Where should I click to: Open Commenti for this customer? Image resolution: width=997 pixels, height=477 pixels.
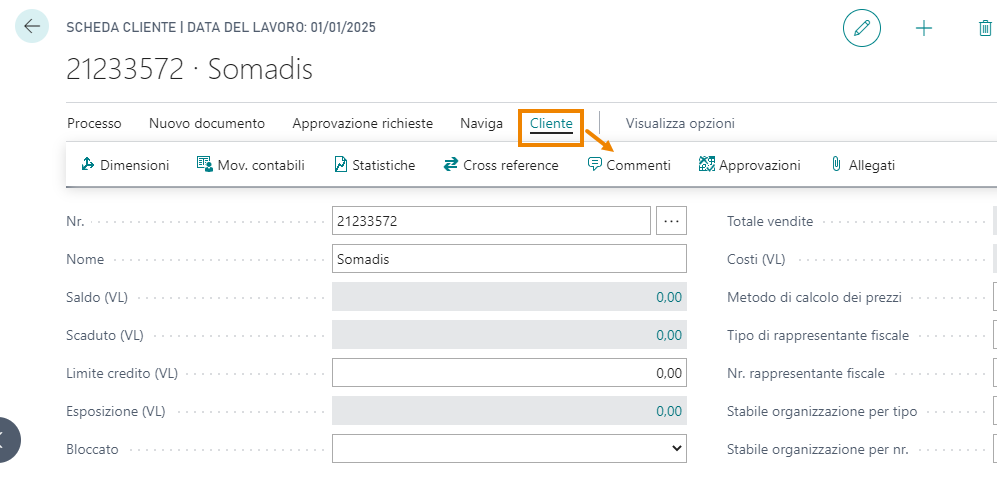click(x=629, y=165)
